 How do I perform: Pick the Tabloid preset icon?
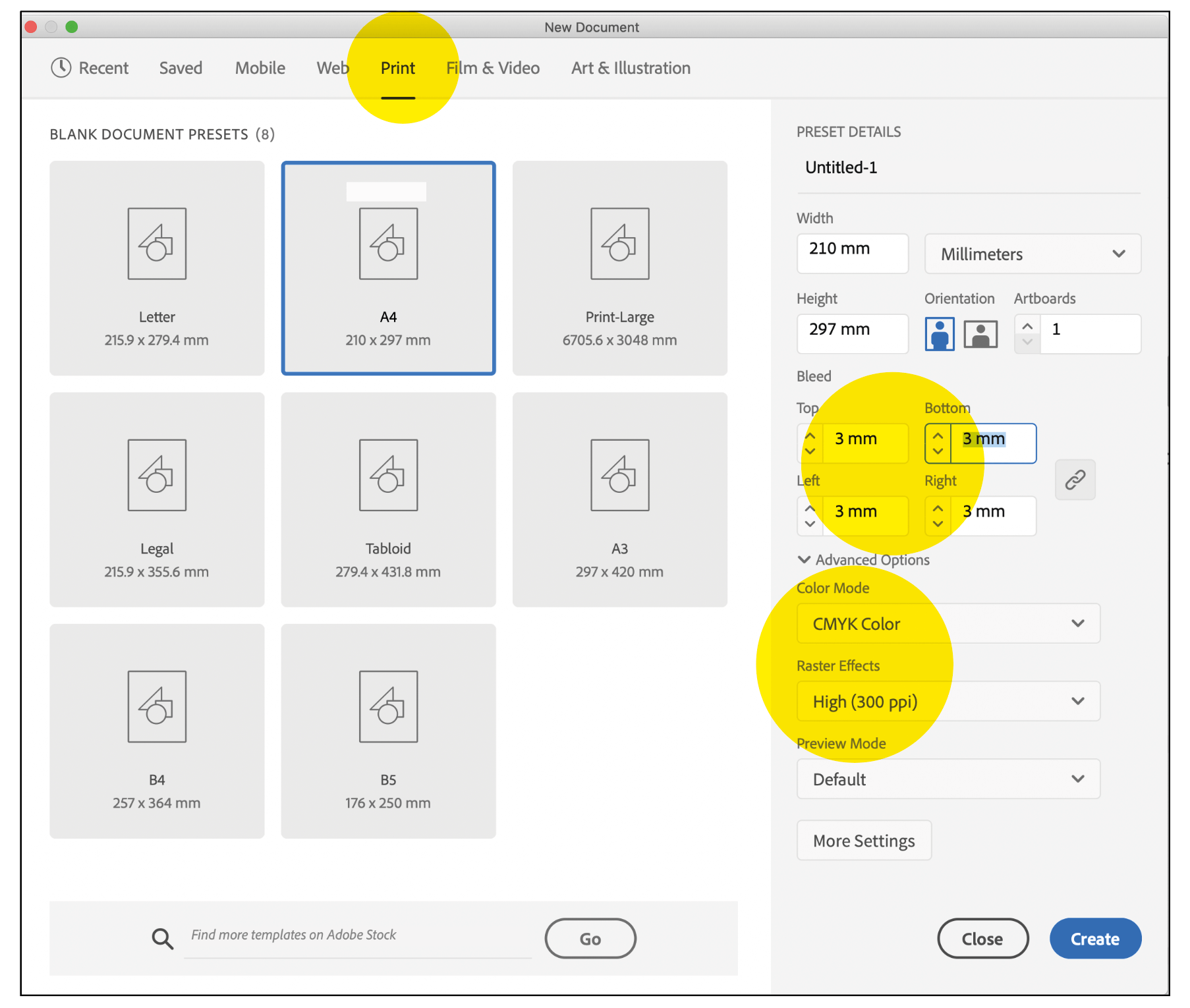click(388, 475)
